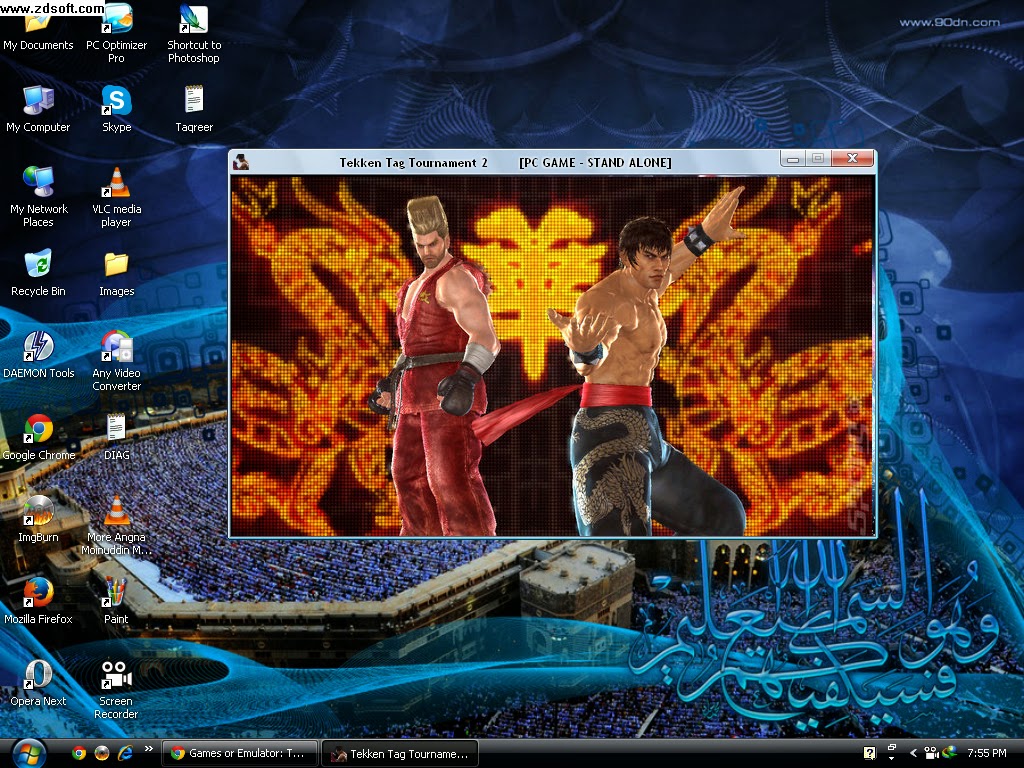This screenshot has width=1024, height=768.
Task: Click the Chrome quick launch icon in taskbar
Action: tap(79, 753)
